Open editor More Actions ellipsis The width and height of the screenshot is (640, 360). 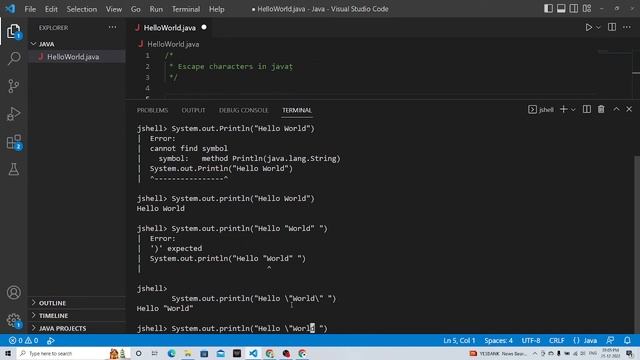pyautogui.click(x=627, y=27)
